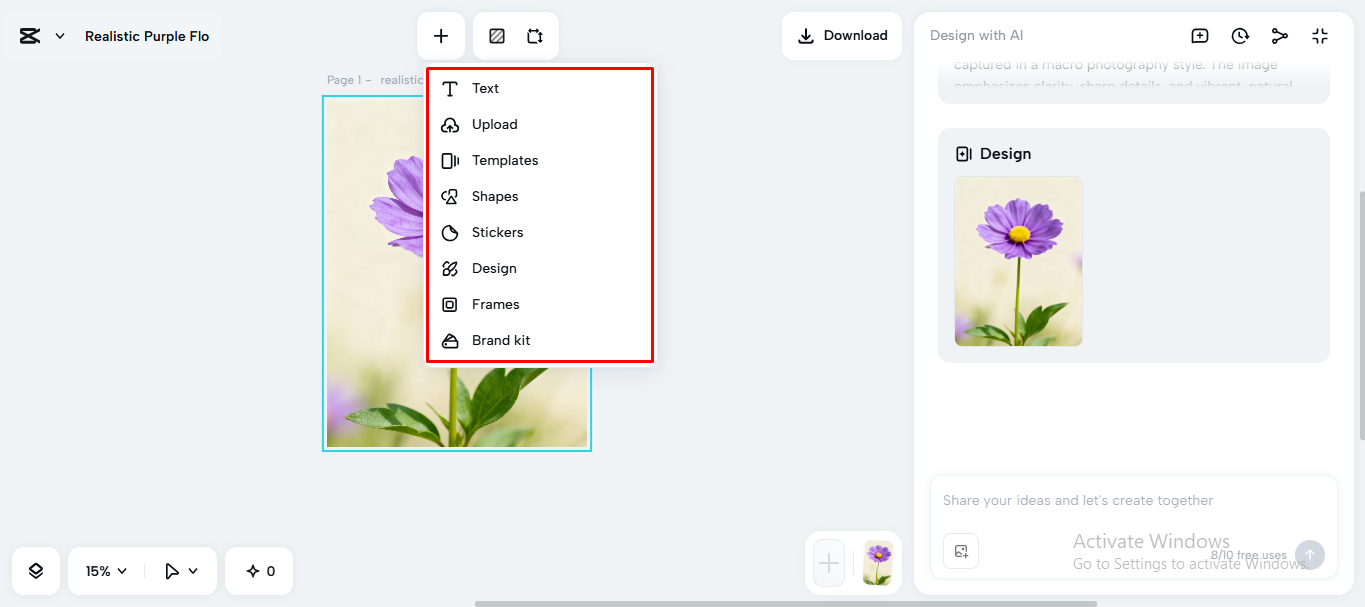Start a new AI chat with the plus-bubble icon
This screenshot has width=1365, height=607.
coord(1199,35)
